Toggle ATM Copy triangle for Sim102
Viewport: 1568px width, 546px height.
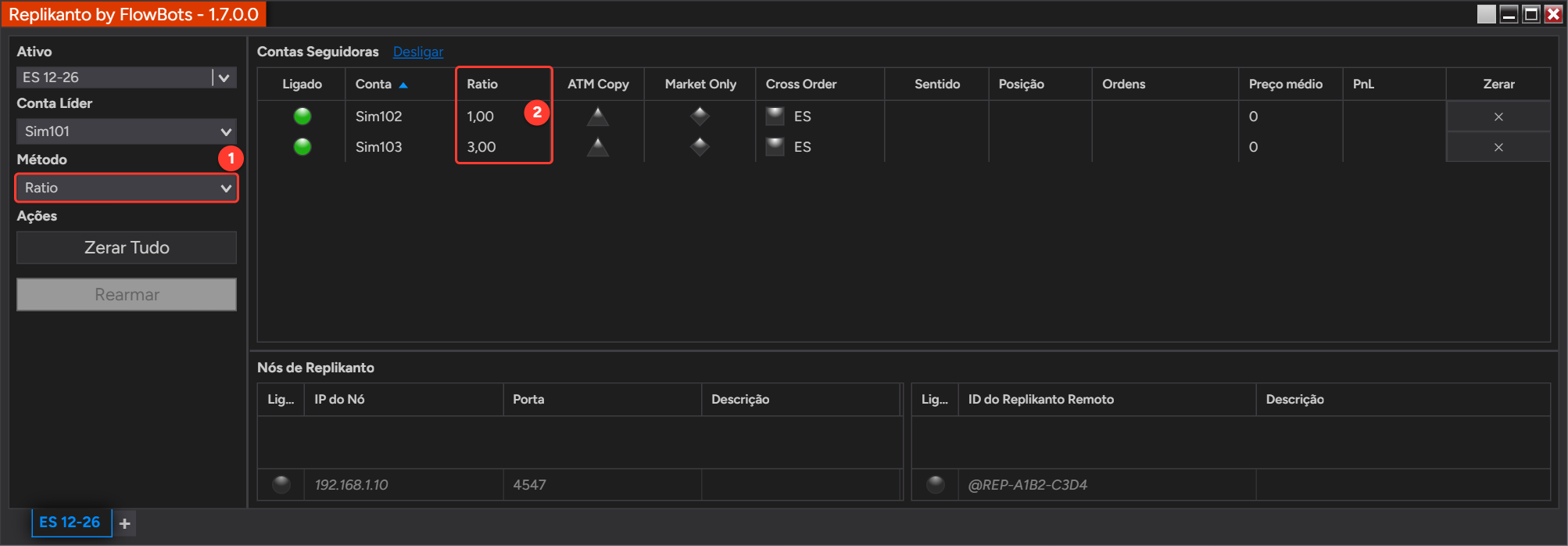598,117
